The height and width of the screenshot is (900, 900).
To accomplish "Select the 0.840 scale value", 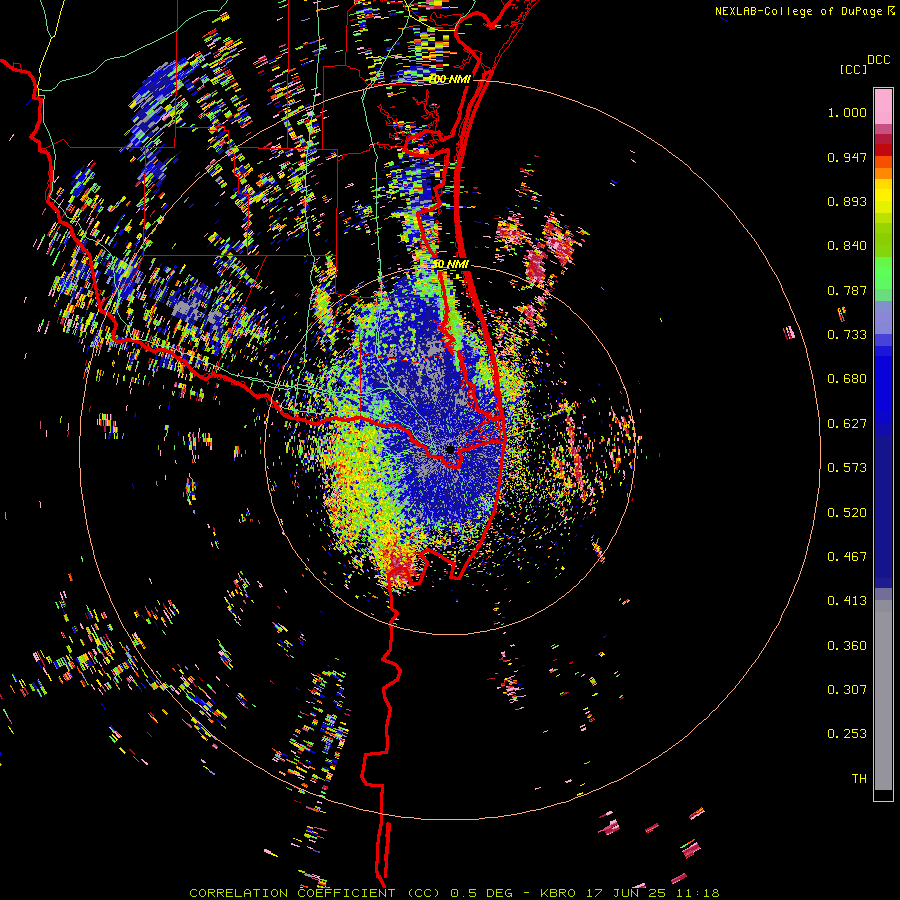I will [x=847, y=246].
